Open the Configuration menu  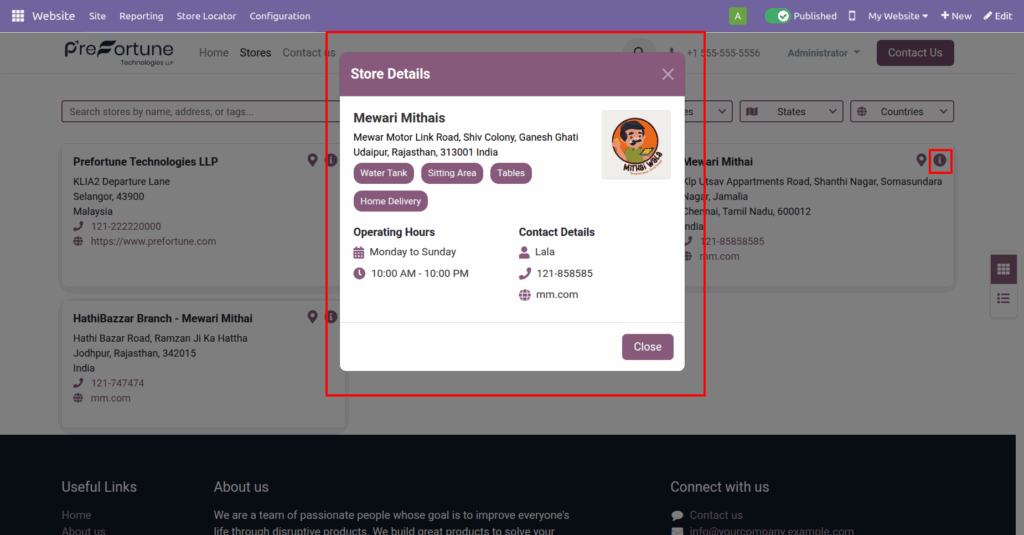click(280, 16)
